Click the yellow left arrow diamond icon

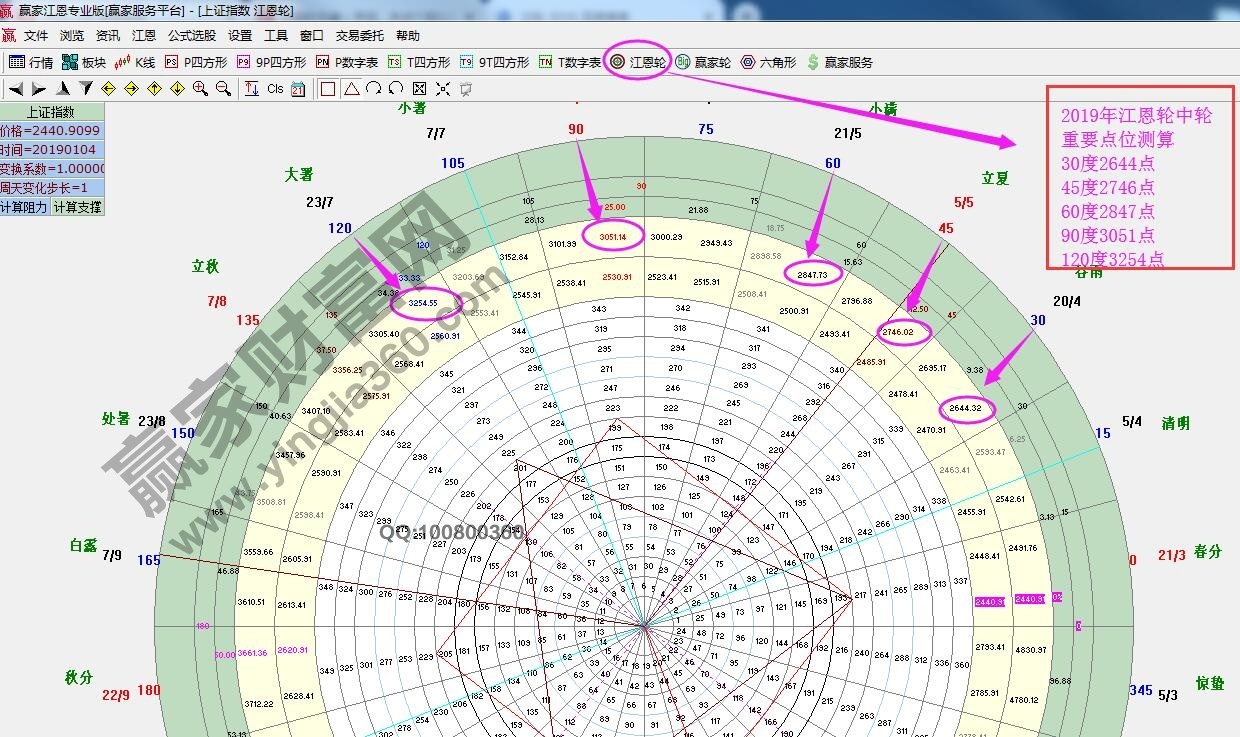[109, 89]
